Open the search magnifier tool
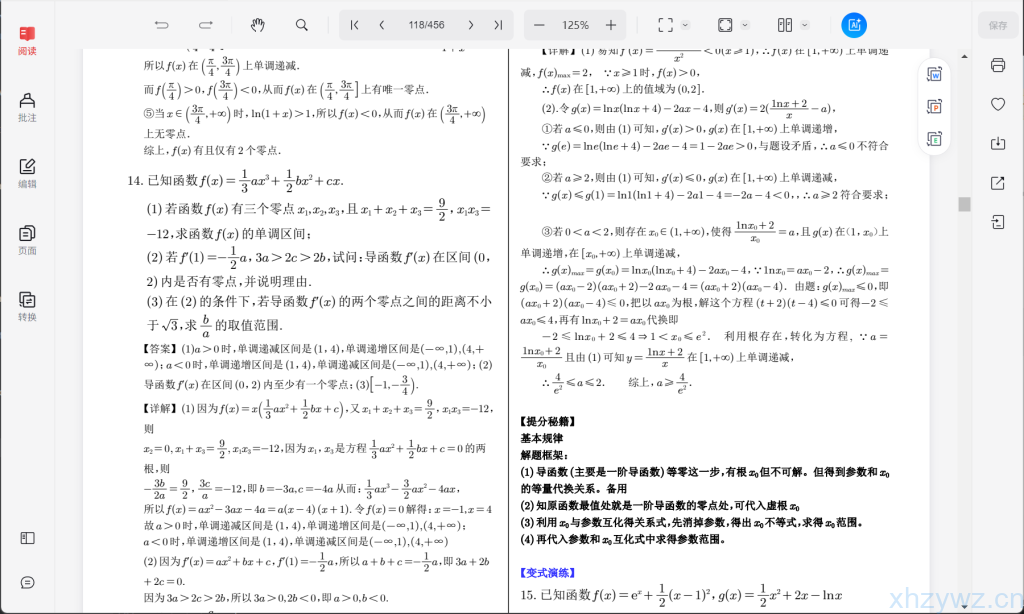The image size is (1024, 614). 302,25
